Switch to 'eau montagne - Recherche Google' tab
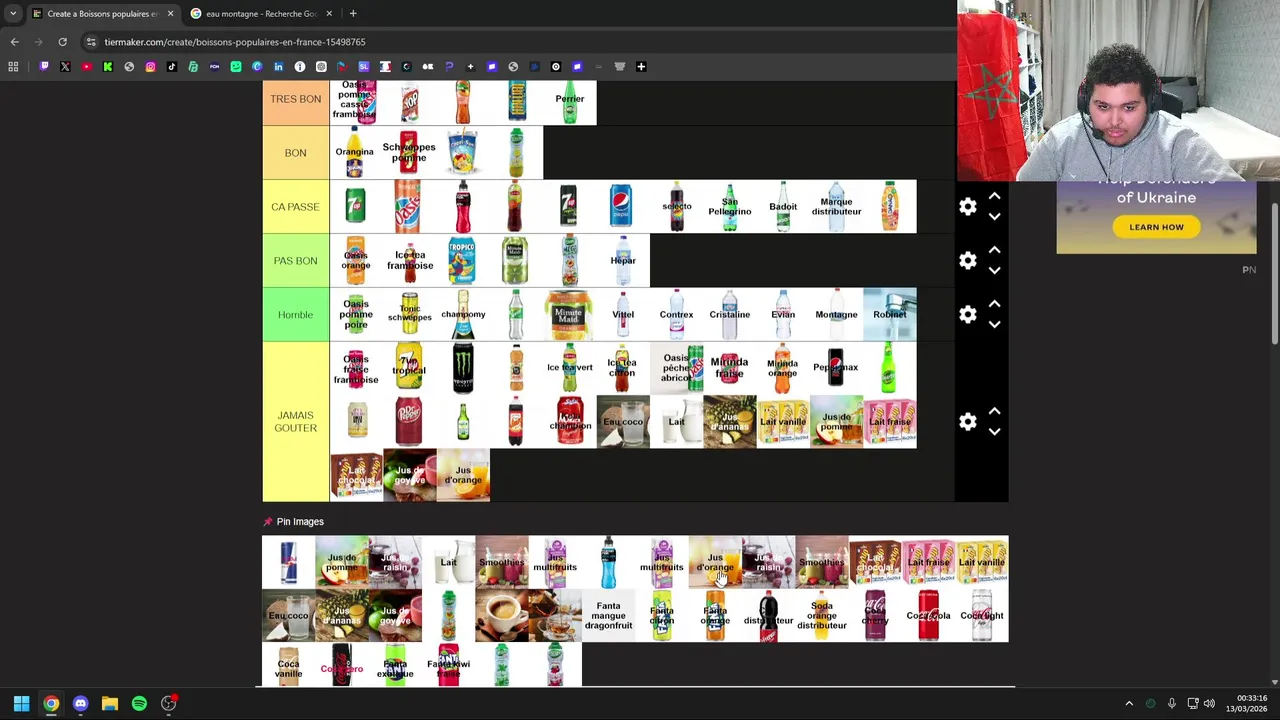The width and height of the screenshot is (1280, 720). click(x=260, y=14)
